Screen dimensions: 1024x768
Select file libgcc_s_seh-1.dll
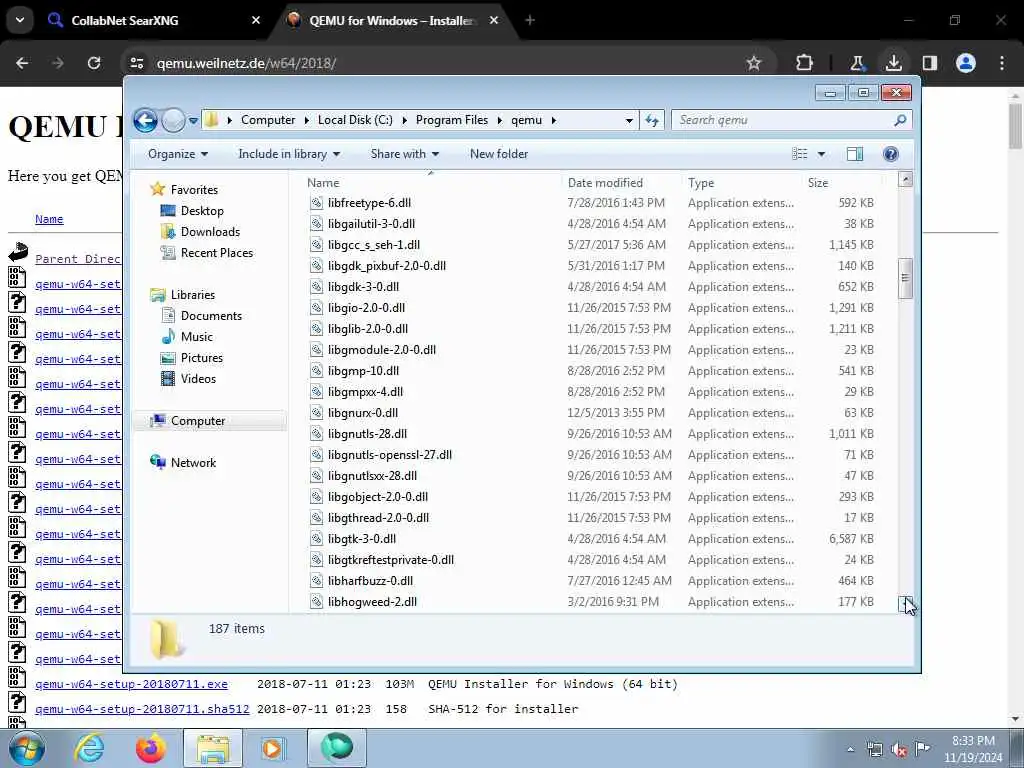[x=374, y=245]
